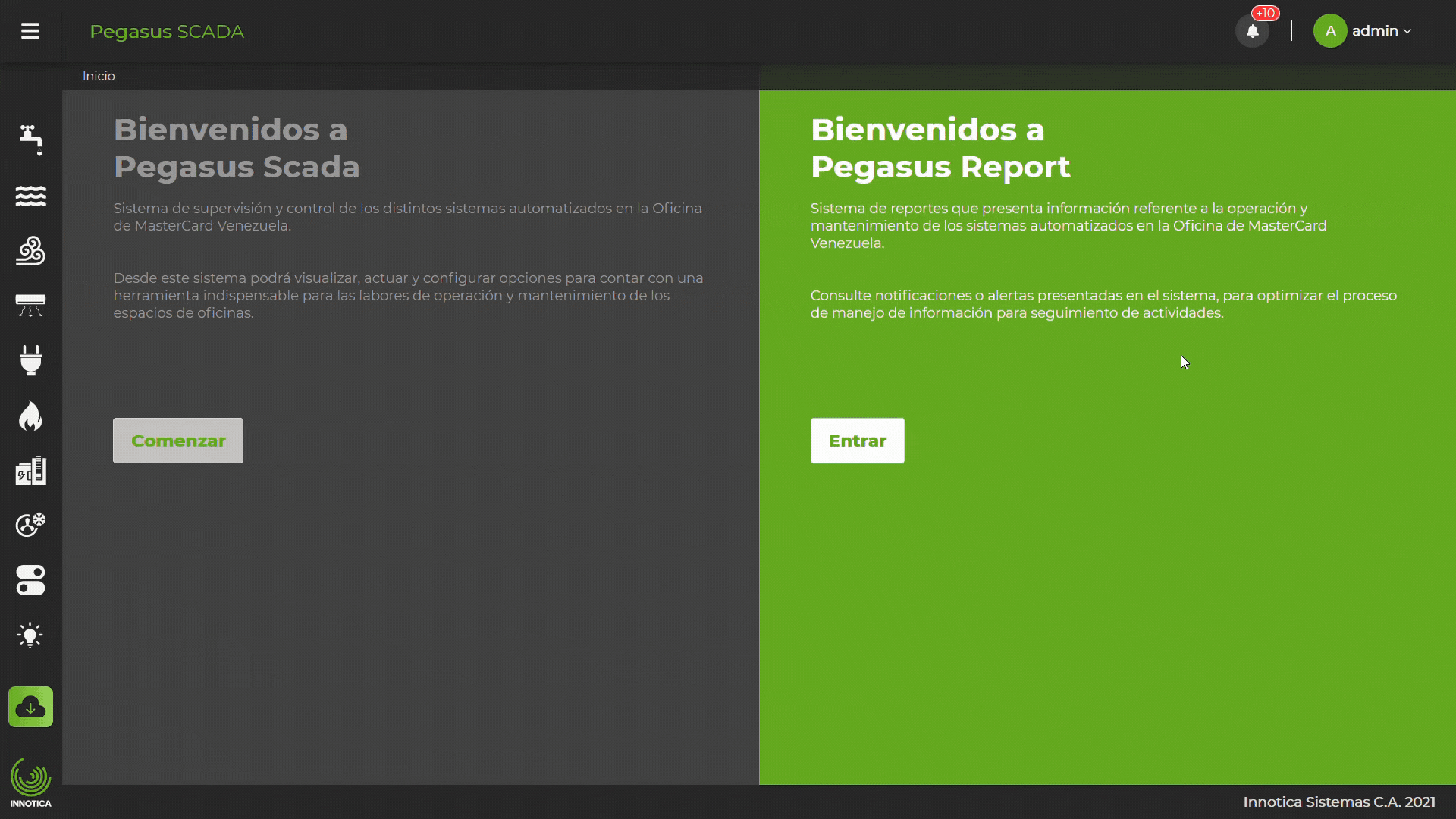Select the lighting bulb icon
The width and height of the screenshot is (1456, 819).
30,635
